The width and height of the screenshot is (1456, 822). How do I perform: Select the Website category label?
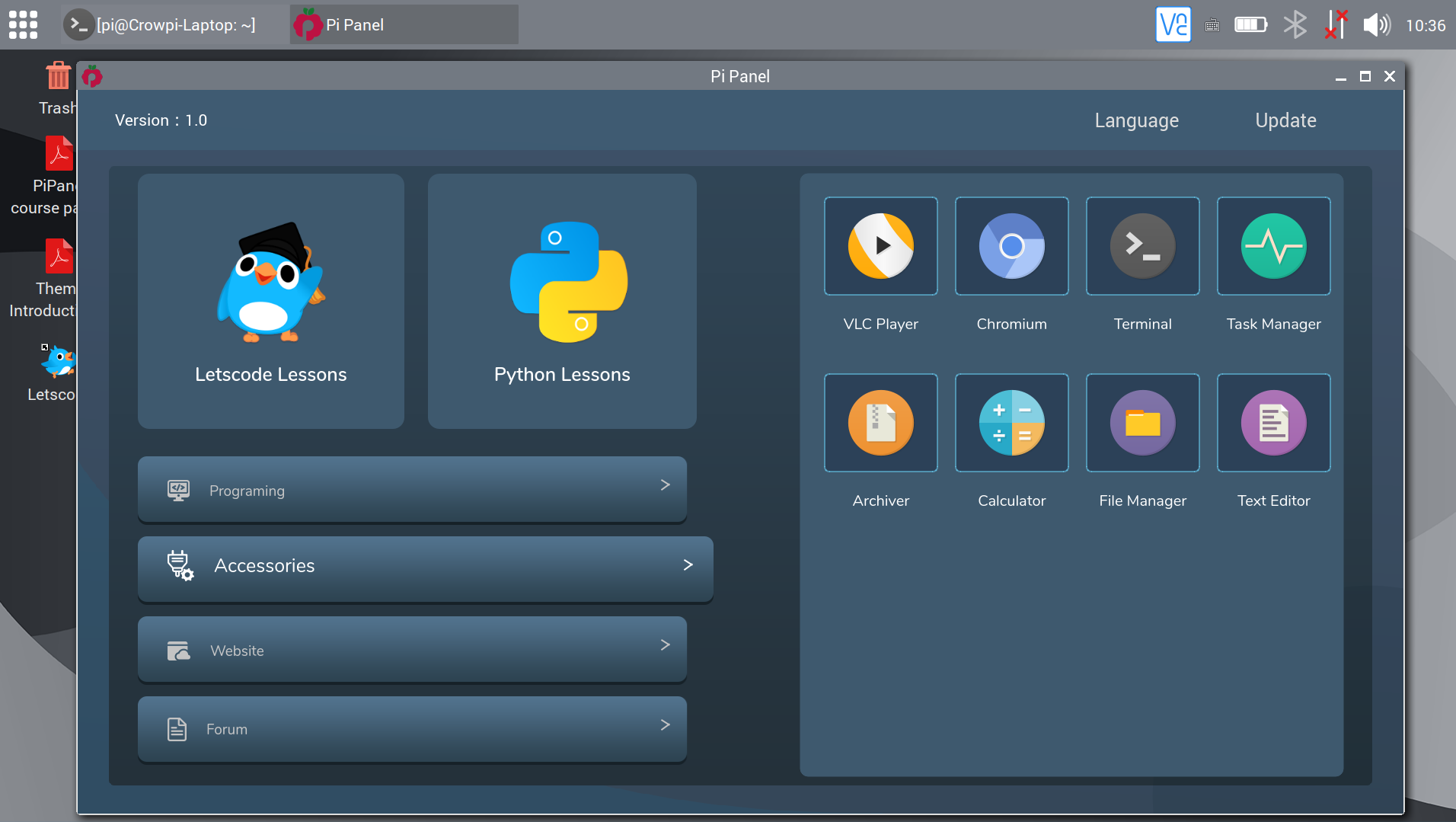pyautogui.click(x=237, y=651)
